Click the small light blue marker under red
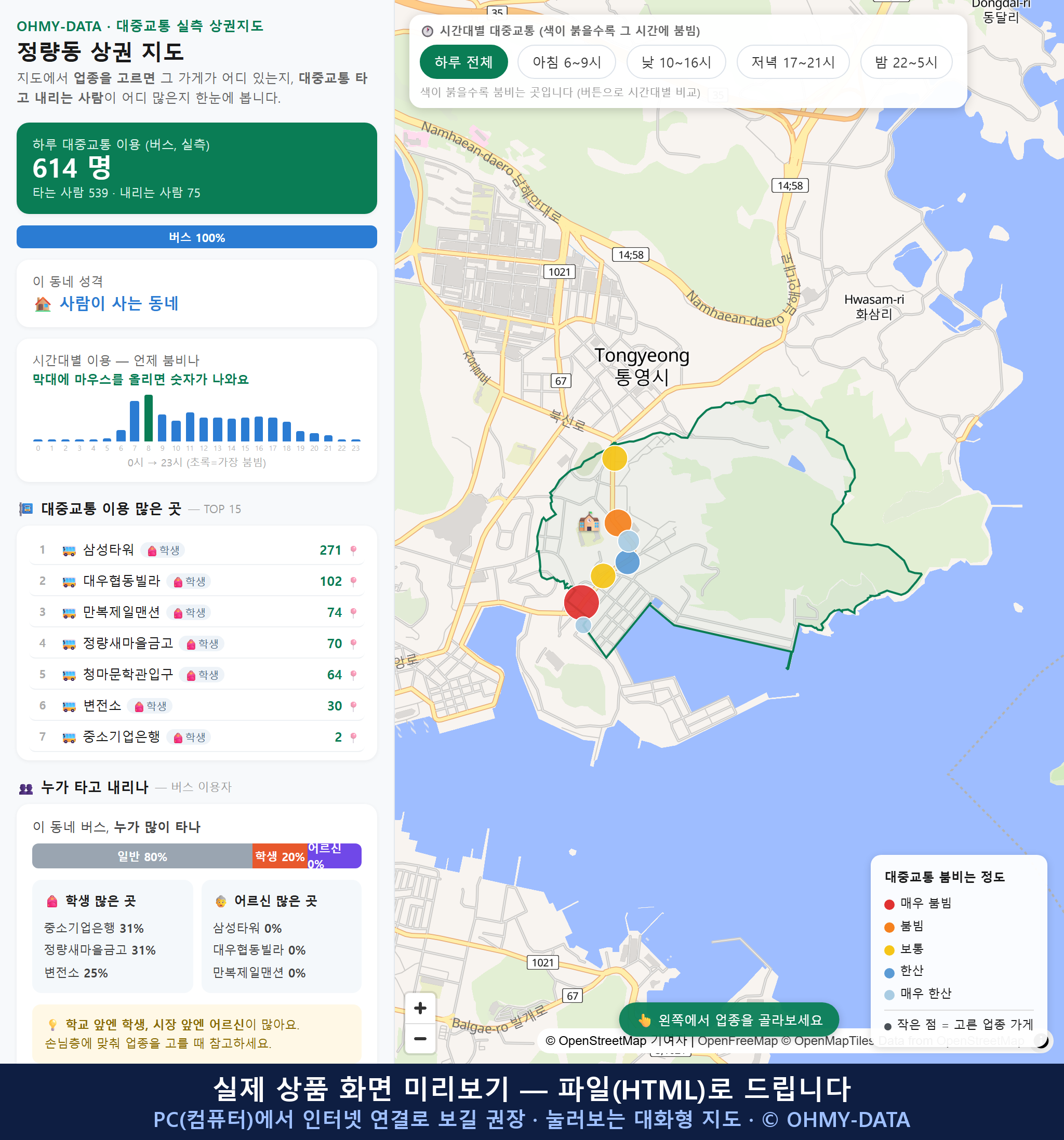The height and width of the screenshot is (1140, 1064). pyautogui.click(x=583, y=625)
